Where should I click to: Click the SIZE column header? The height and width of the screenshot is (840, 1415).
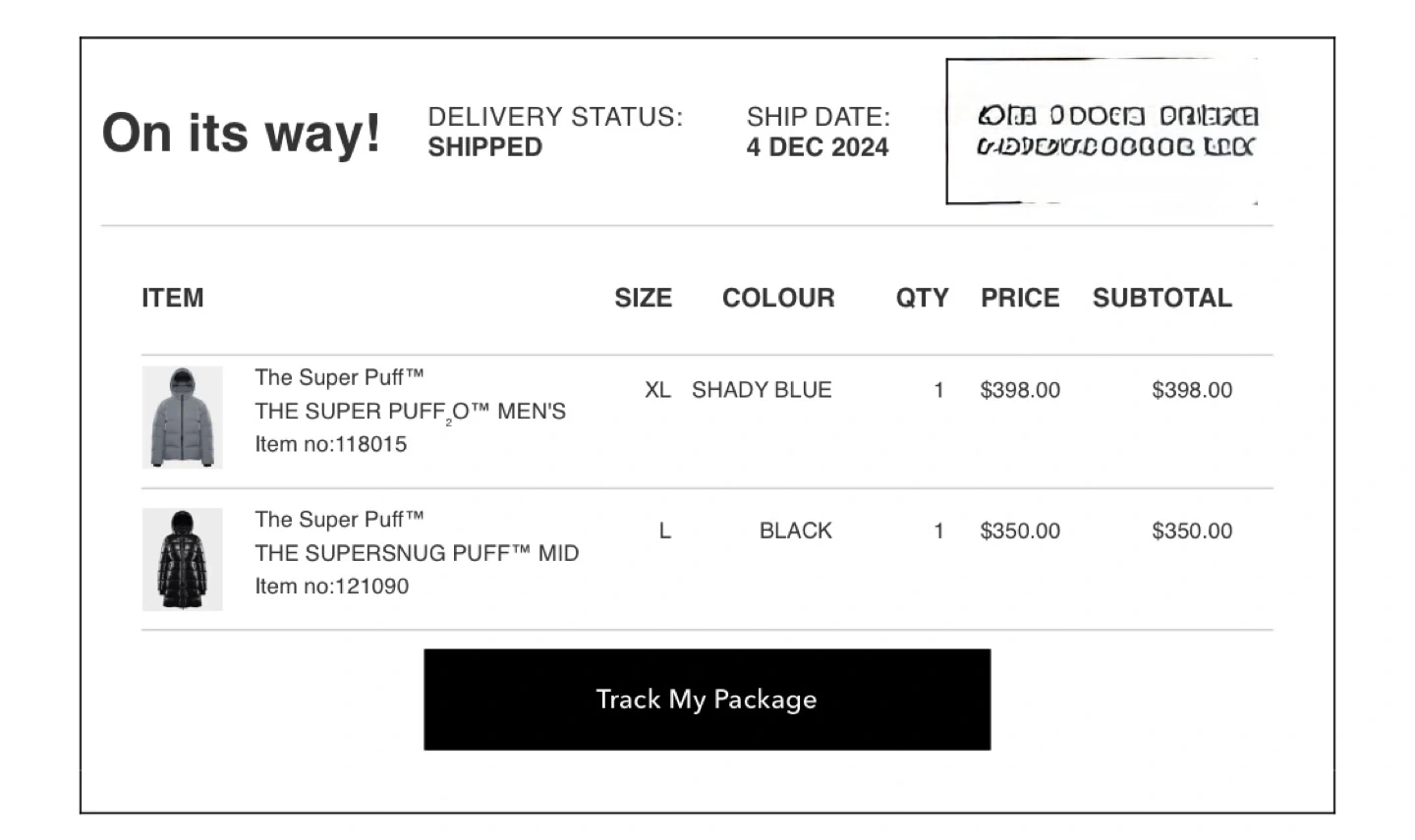pos(644,298)
